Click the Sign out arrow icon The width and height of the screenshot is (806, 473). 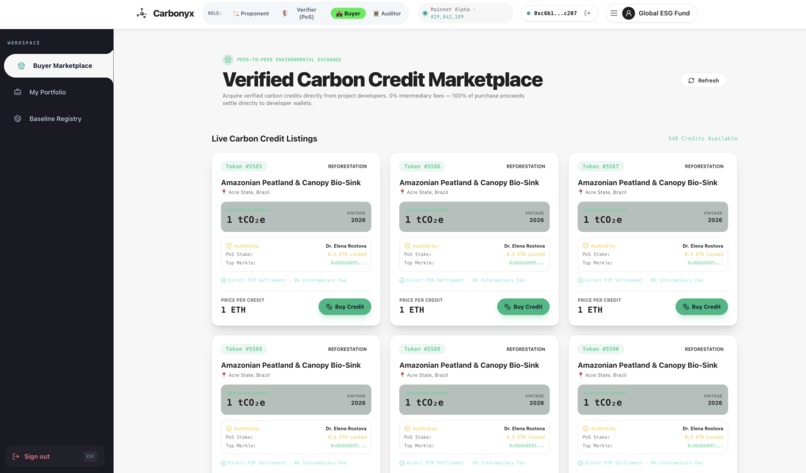pos(15,457)
